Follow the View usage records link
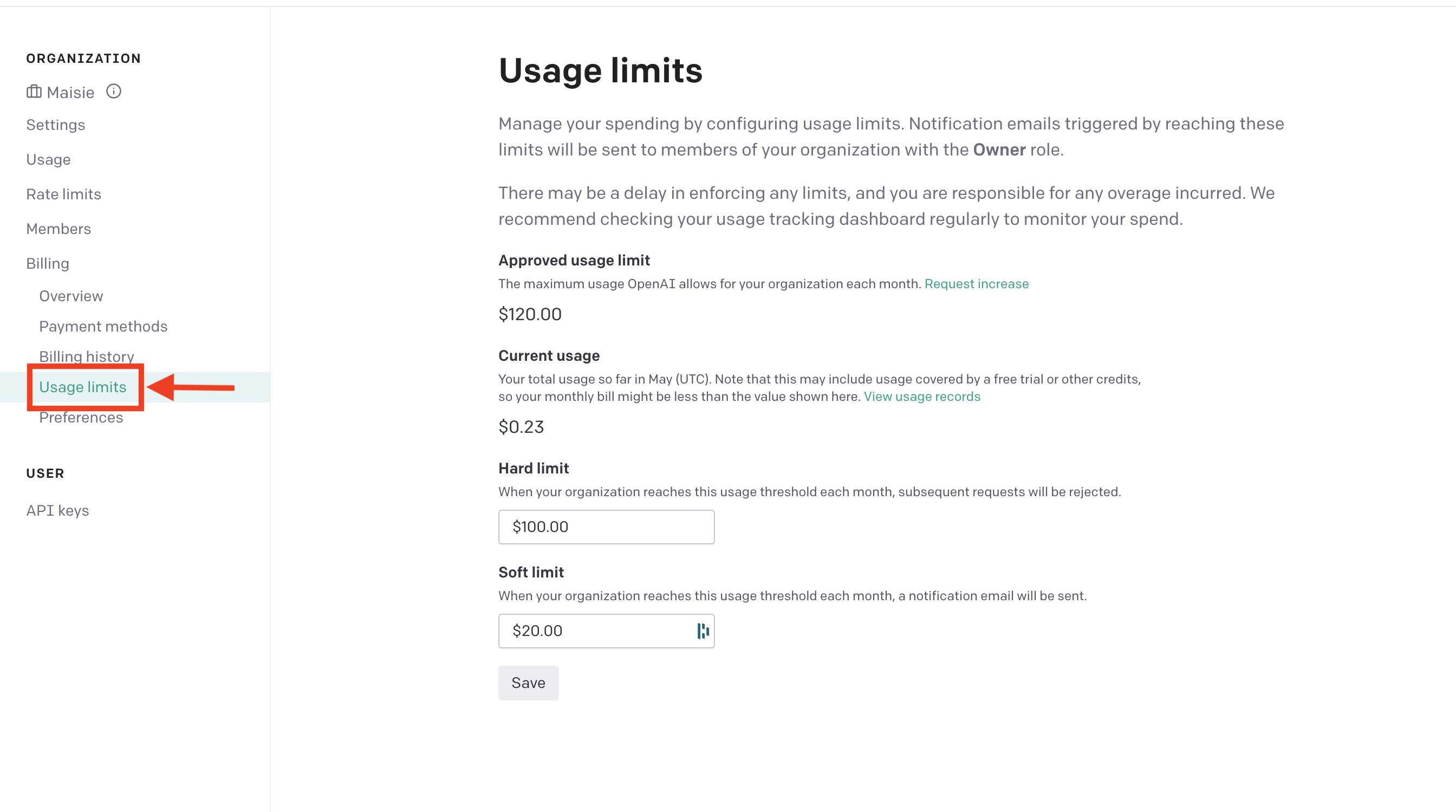The image size is (1456, 812). tap(921, 397)
